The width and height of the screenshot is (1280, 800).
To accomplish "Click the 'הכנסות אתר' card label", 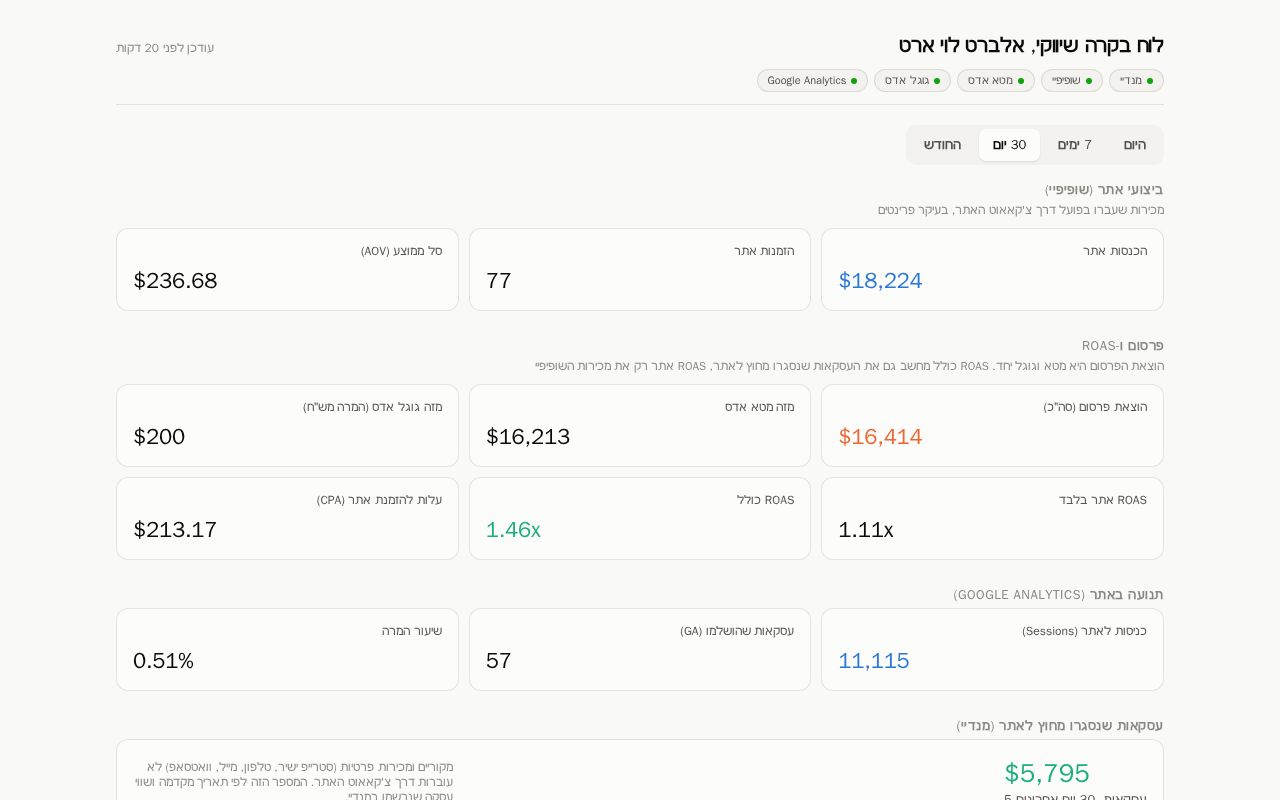I will coord(1115,251).
